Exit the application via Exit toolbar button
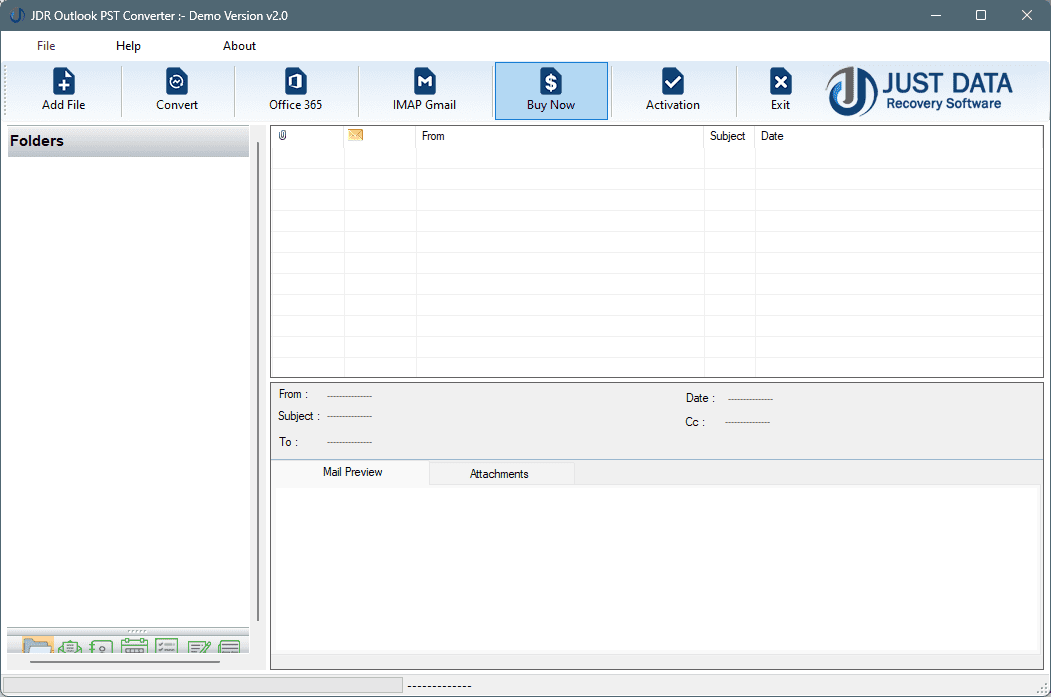 (781, 89)
